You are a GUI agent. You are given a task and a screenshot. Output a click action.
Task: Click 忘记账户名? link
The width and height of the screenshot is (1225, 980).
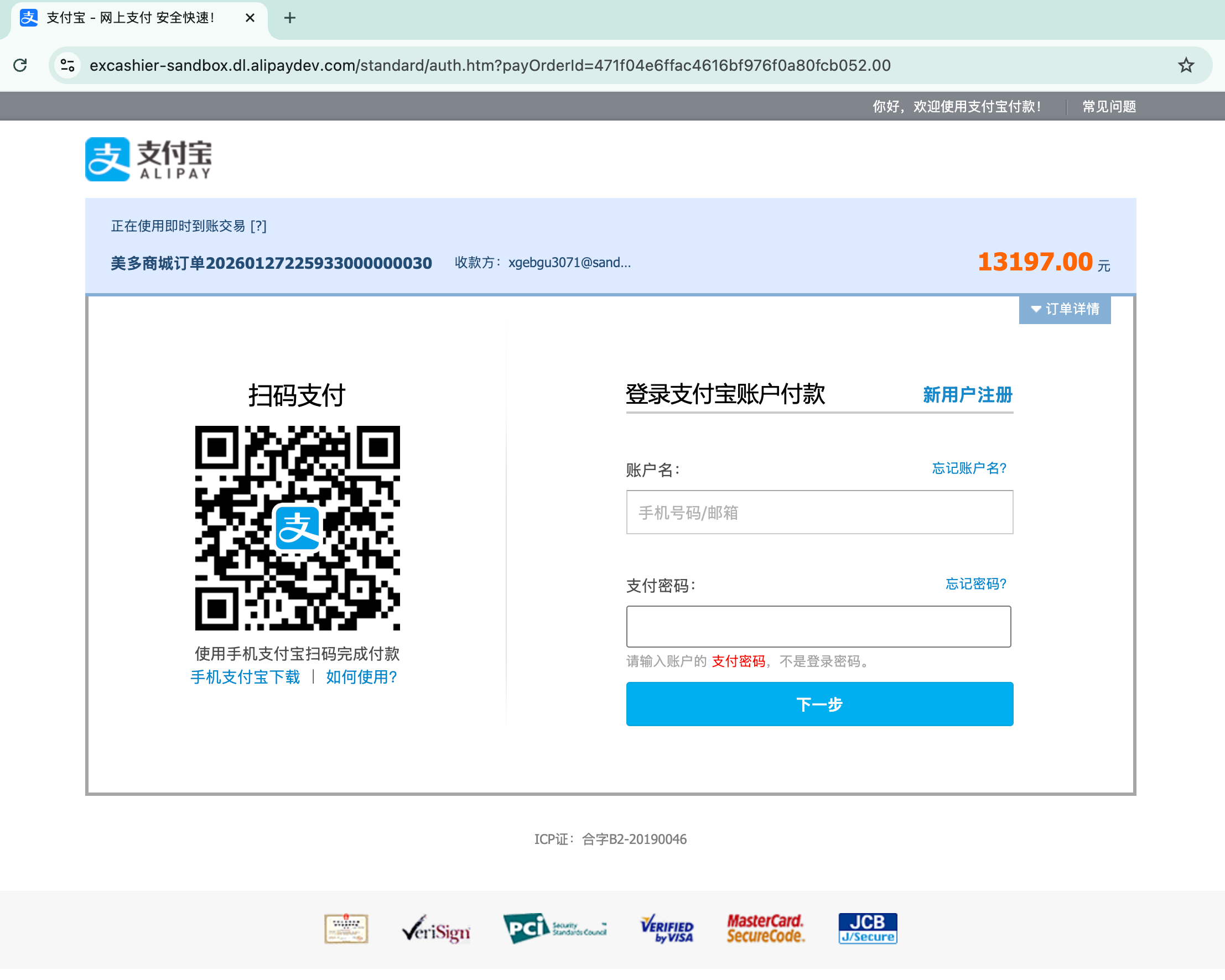(969, 468)
